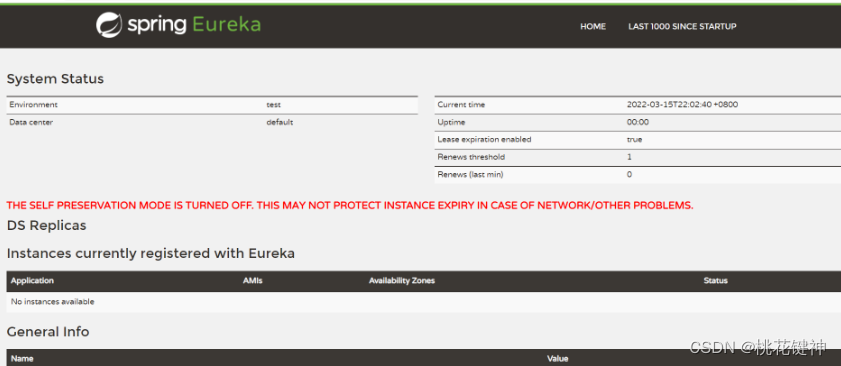Click the uptime value 00:00
Image resolution: width=841 pixels, height=366 pixels.
tap(638, 122)
